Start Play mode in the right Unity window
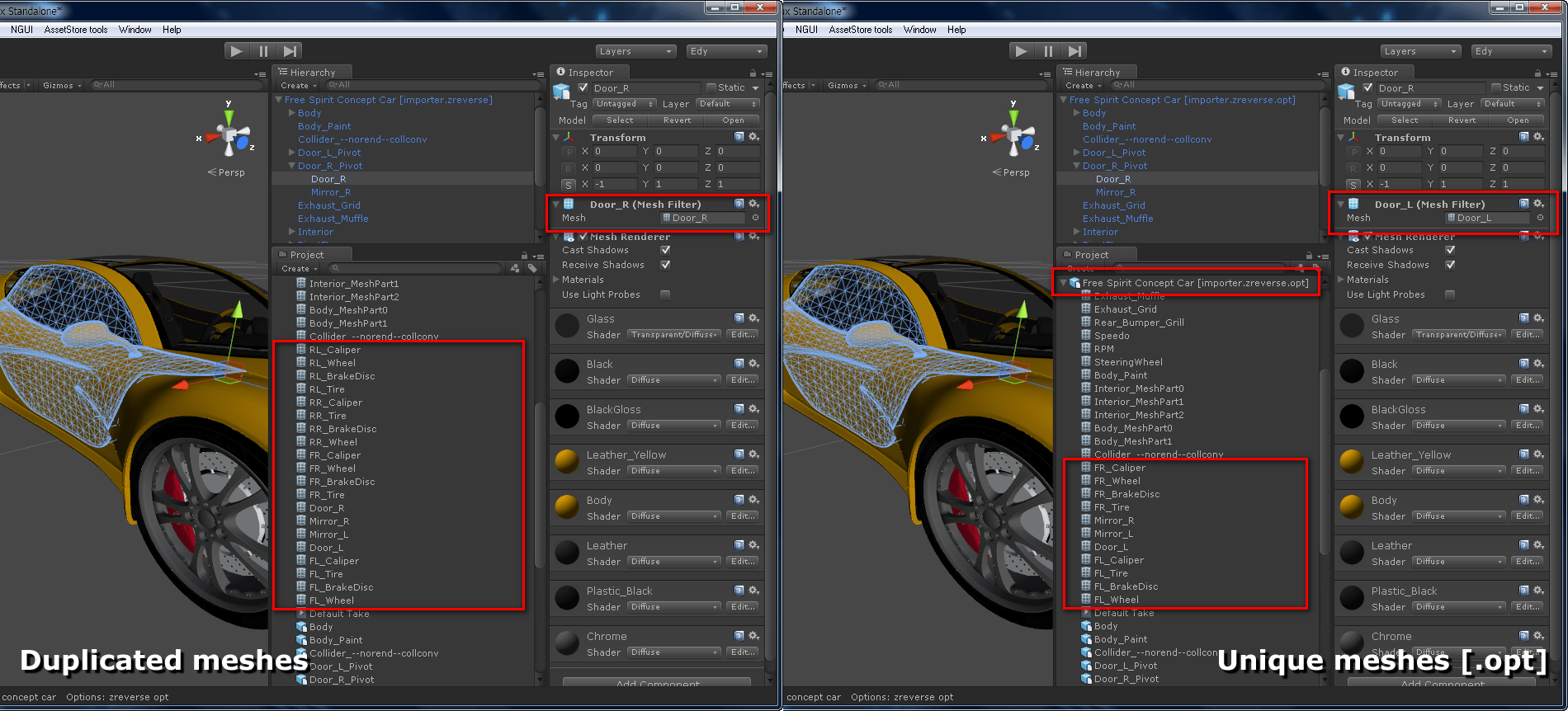Screen dimensions: 1568x711 click(x=1022, y=51)
